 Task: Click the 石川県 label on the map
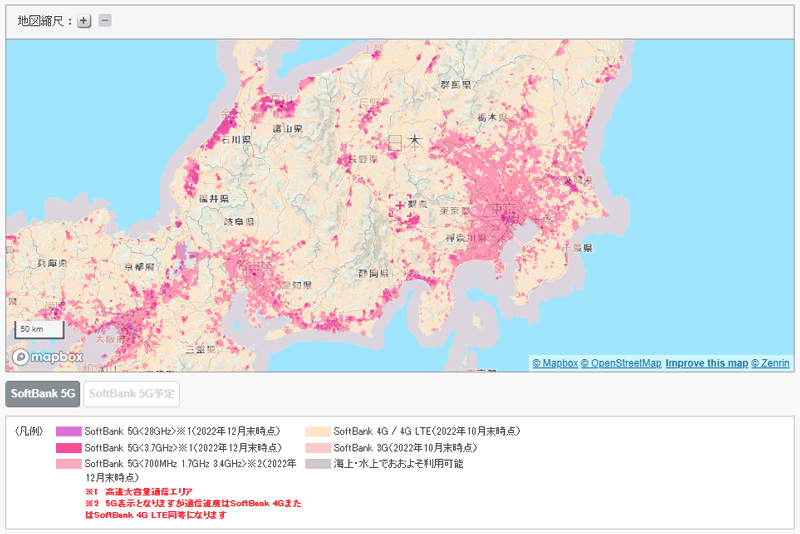pyautogui.click(x=236, y=139)
